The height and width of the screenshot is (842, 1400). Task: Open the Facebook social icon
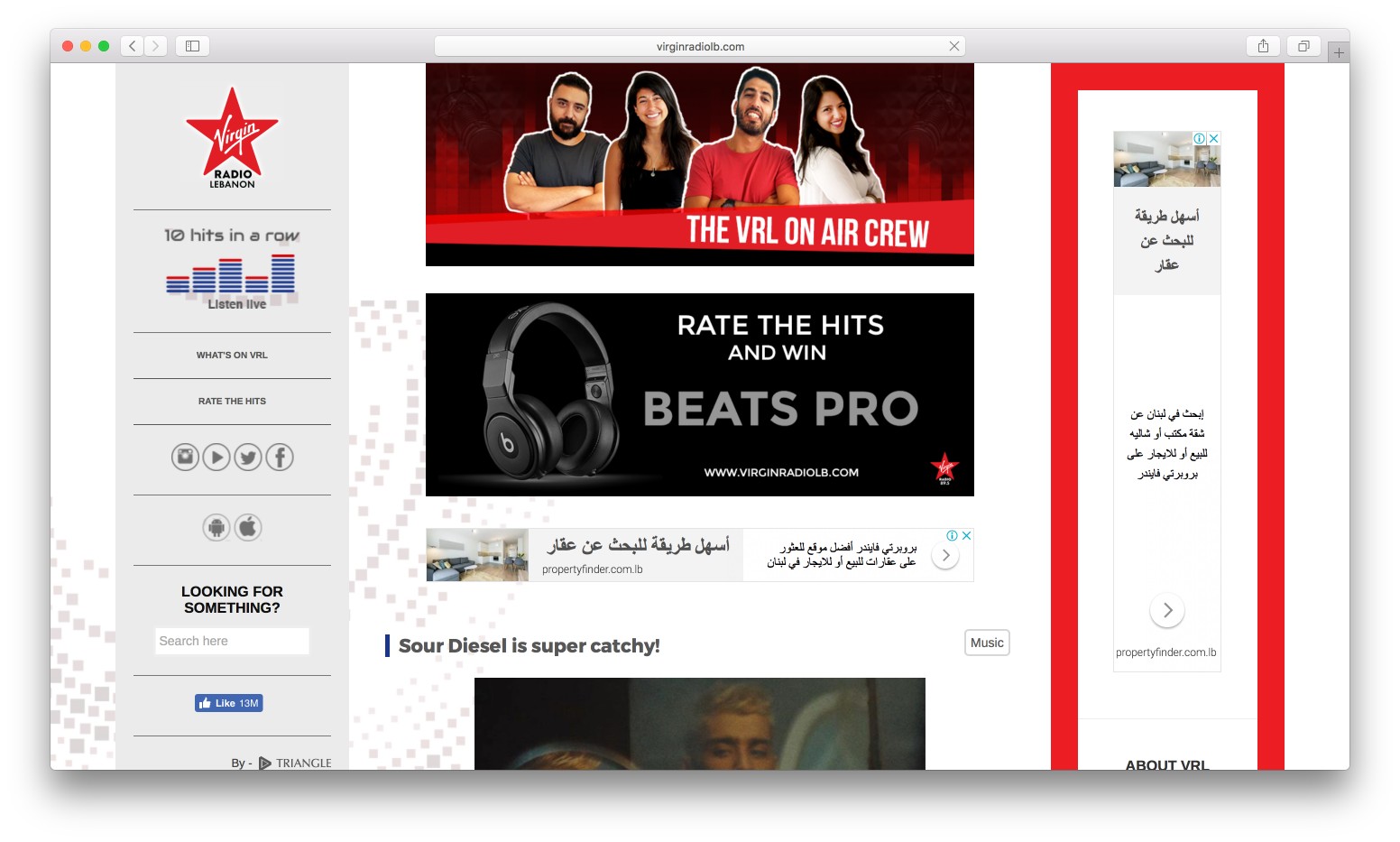pos(280,457)
